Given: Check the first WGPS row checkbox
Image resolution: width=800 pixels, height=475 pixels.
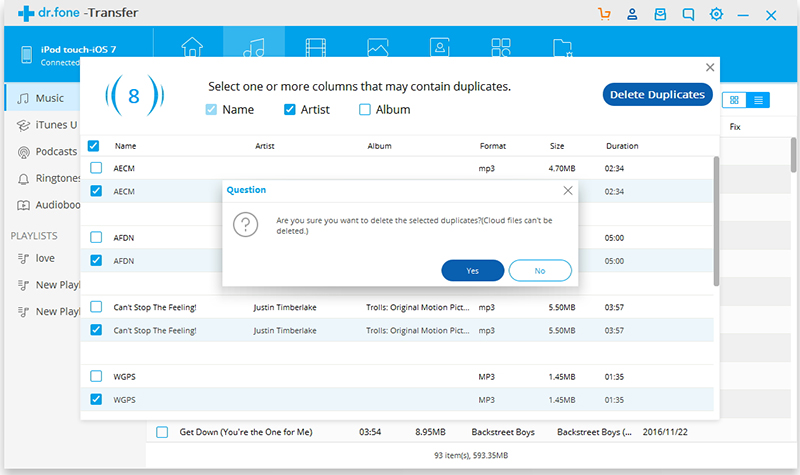Looking at the screenshot, I should coord(96,376).
